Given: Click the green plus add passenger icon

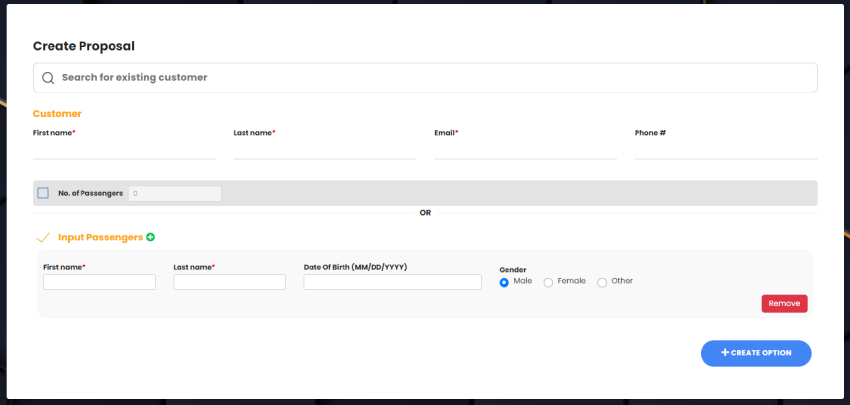Looking at the screenshot, I should pos(150,237).
